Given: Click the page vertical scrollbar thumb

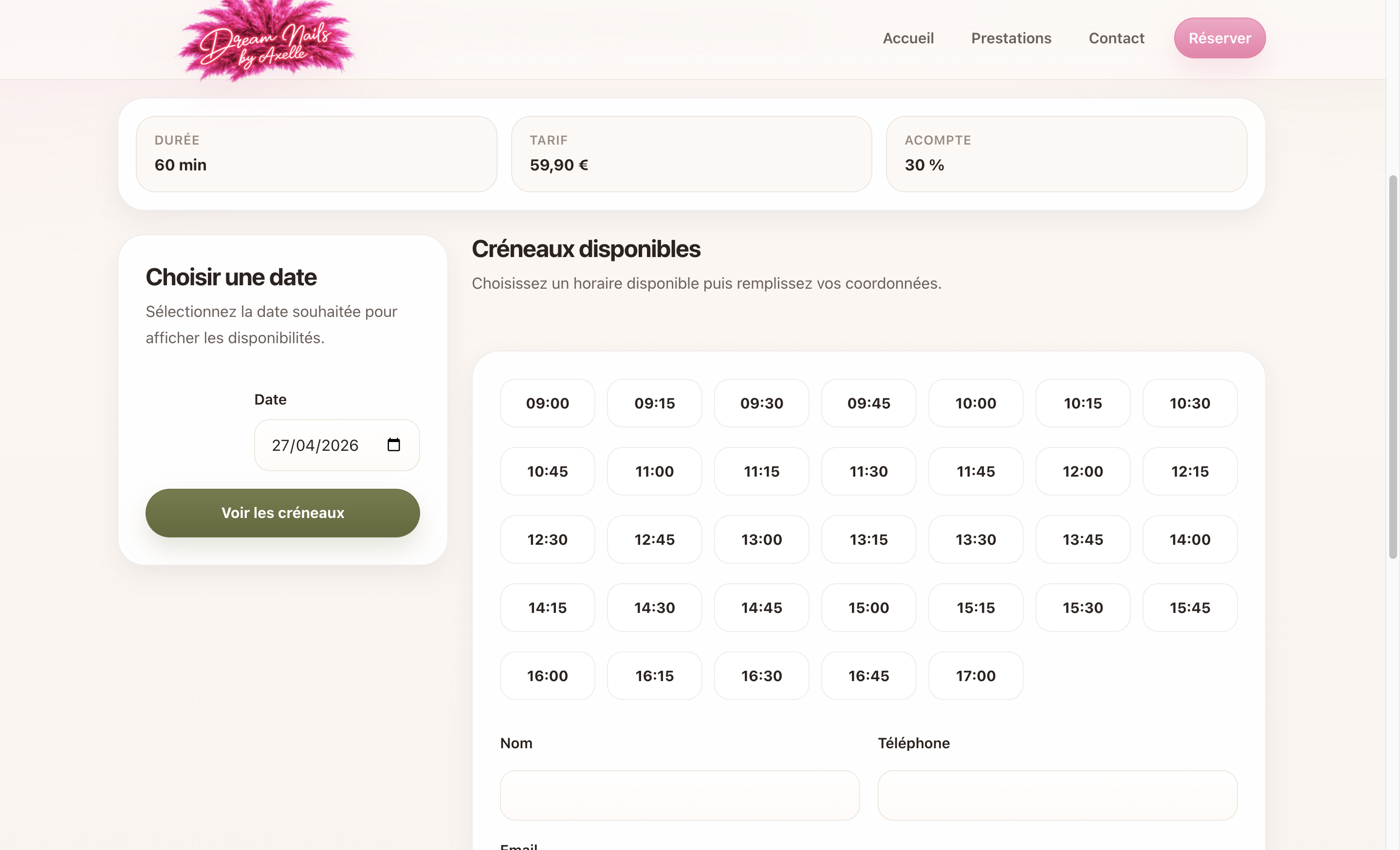Looking at the screenshot, I should coord(1393,367).
